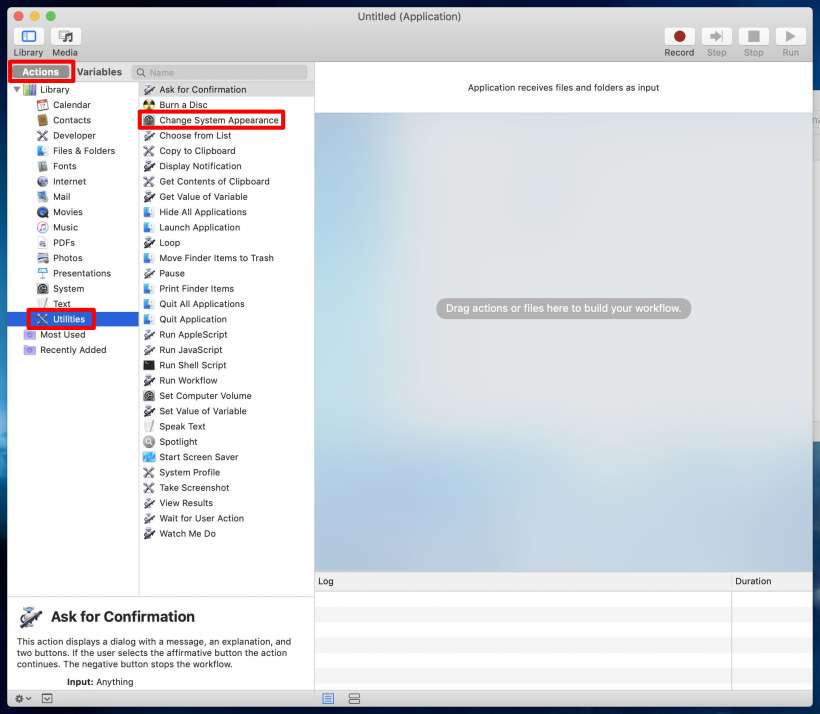Show the log view with list icon
Image resolution: width=820 pixels, height=714 pixels.
point(328,699)
